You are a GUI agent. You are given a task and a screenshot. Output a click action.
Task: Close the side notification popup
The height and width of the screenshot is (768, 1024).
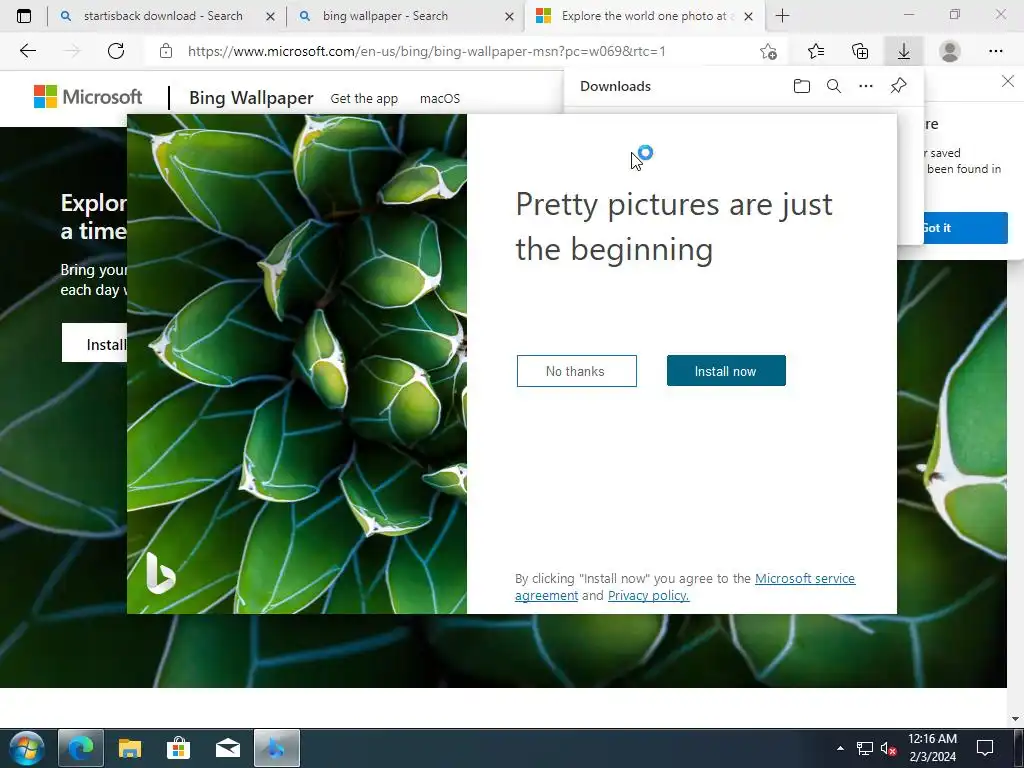point(1008,81)
